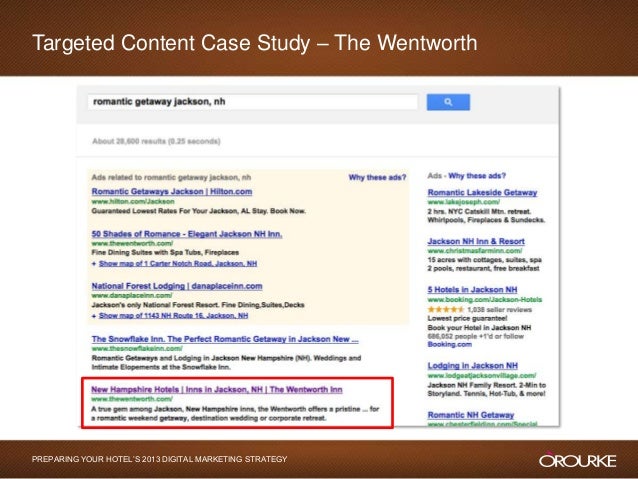Click the search query input field
The width and height of the screenshot is (638, 479).
(x=253, y=102)
